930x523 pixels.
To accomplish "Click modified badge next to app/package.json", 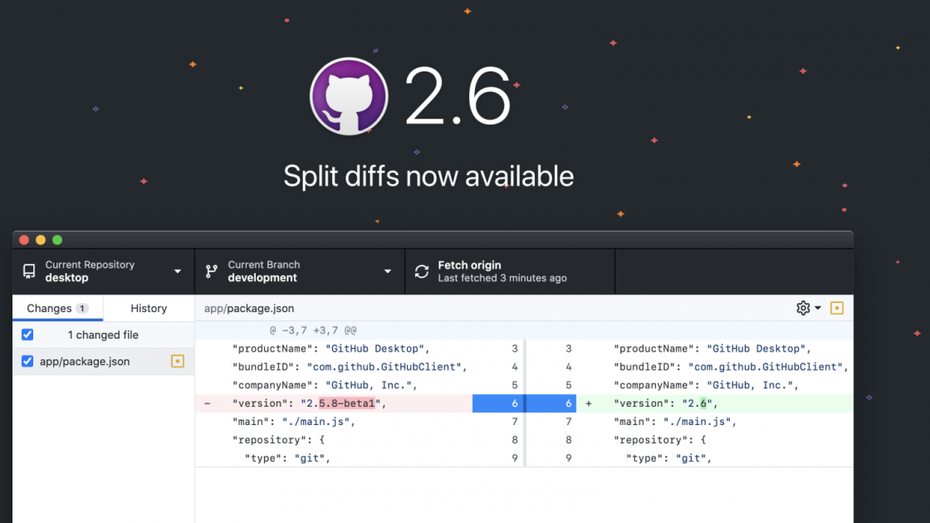I will point(177,361).
